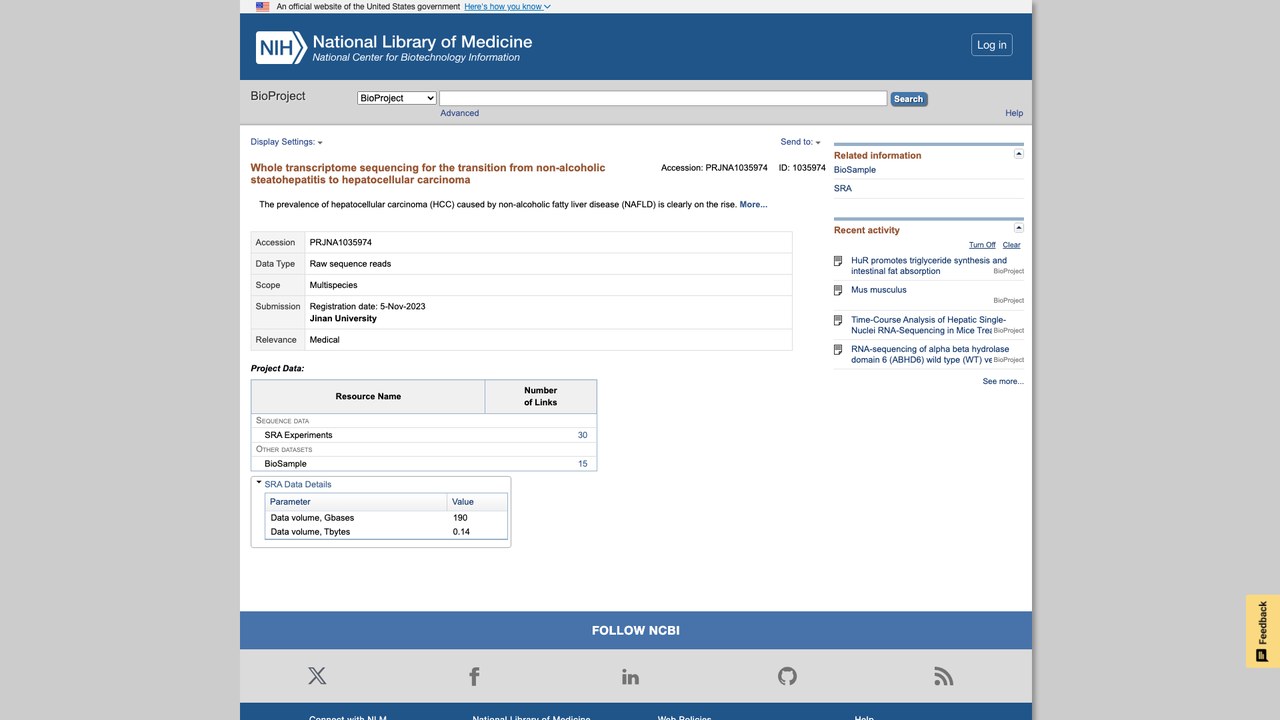The width and height of the screenshot is (1280, 720).
Task: Click document icon beside Mus musculus
Action: click(x=838, y=290)
